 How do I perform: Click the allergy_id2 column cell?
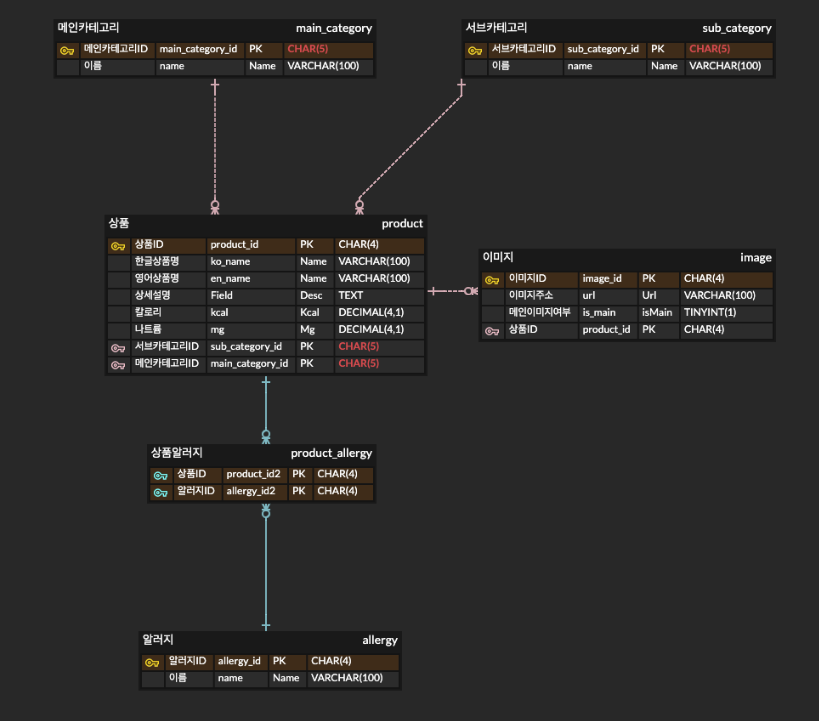click(255, 491)
